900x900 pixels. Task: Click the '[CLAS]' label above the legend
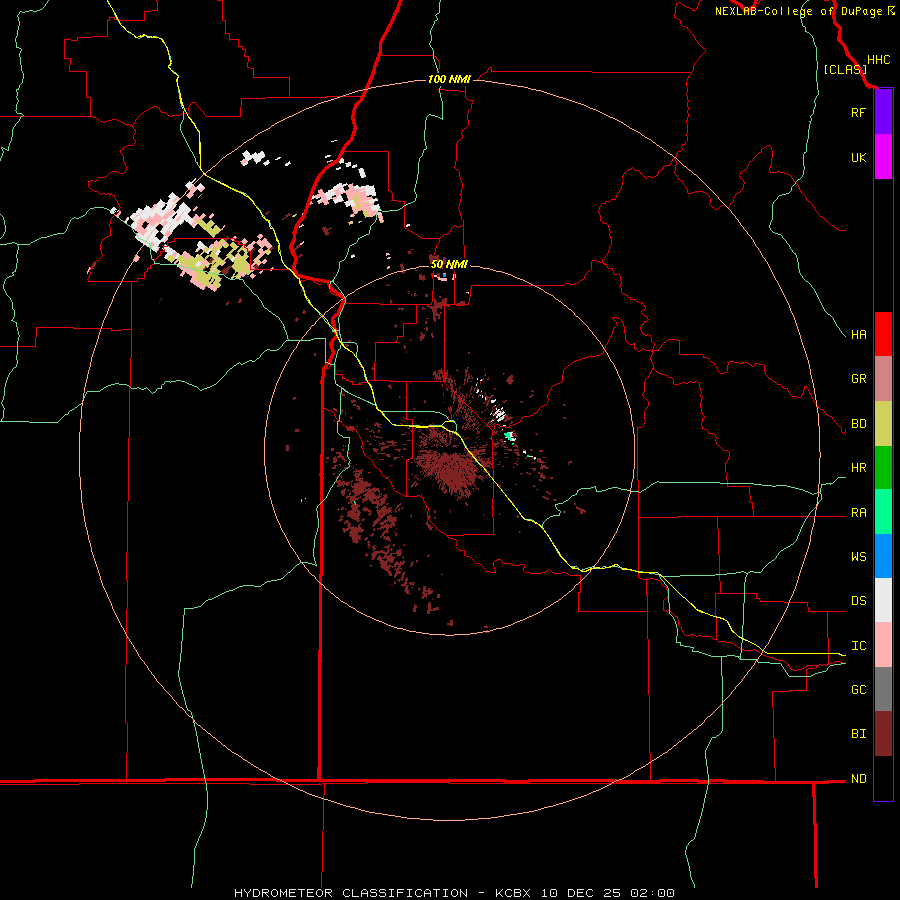845,70
